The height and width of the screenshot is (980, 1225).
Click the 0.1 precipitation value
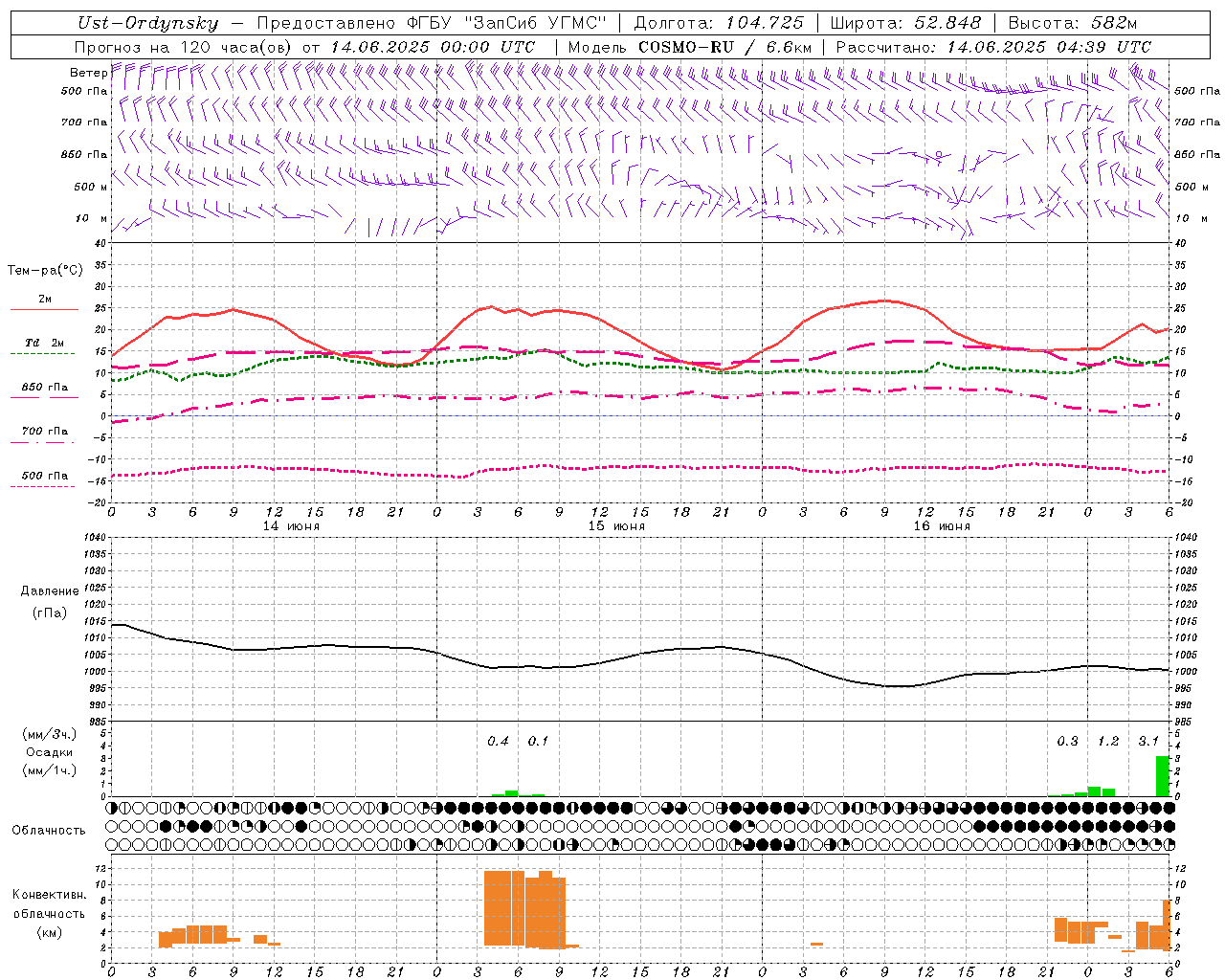[x=539, y=742]
